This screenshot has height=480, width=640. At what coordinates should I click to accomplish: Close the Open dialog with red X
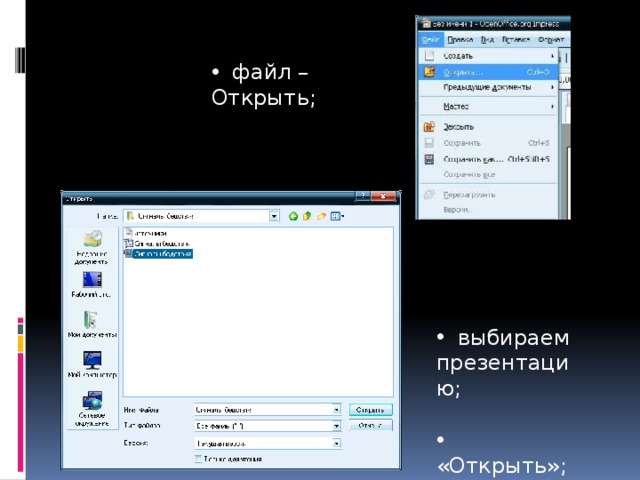coord(383,196)
